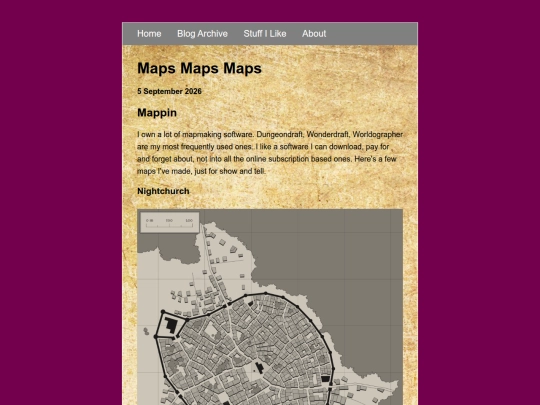Click the paragraph about mapmaking software
This screenshot has width=540, height=405.
click(x=270, y=153)
